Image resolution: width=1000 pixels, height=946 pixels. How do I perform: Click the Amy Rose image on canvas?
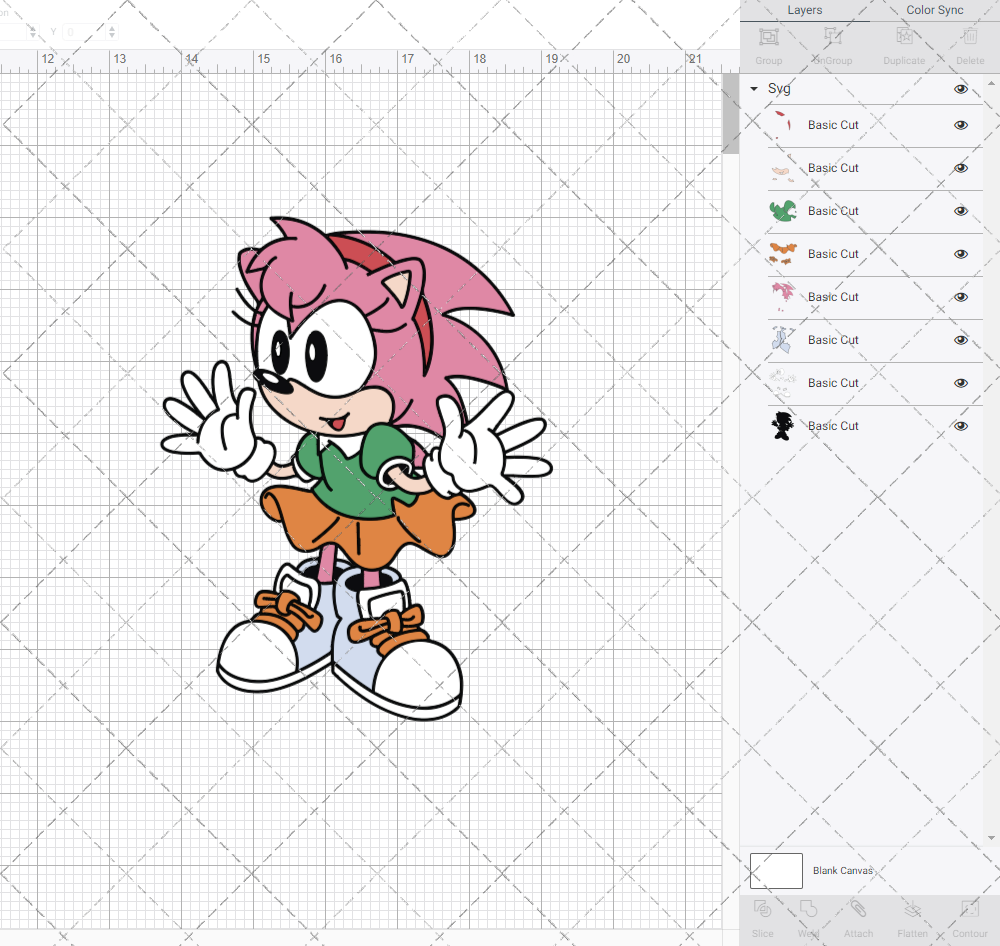pyautogui.click(x=357, y=469)
